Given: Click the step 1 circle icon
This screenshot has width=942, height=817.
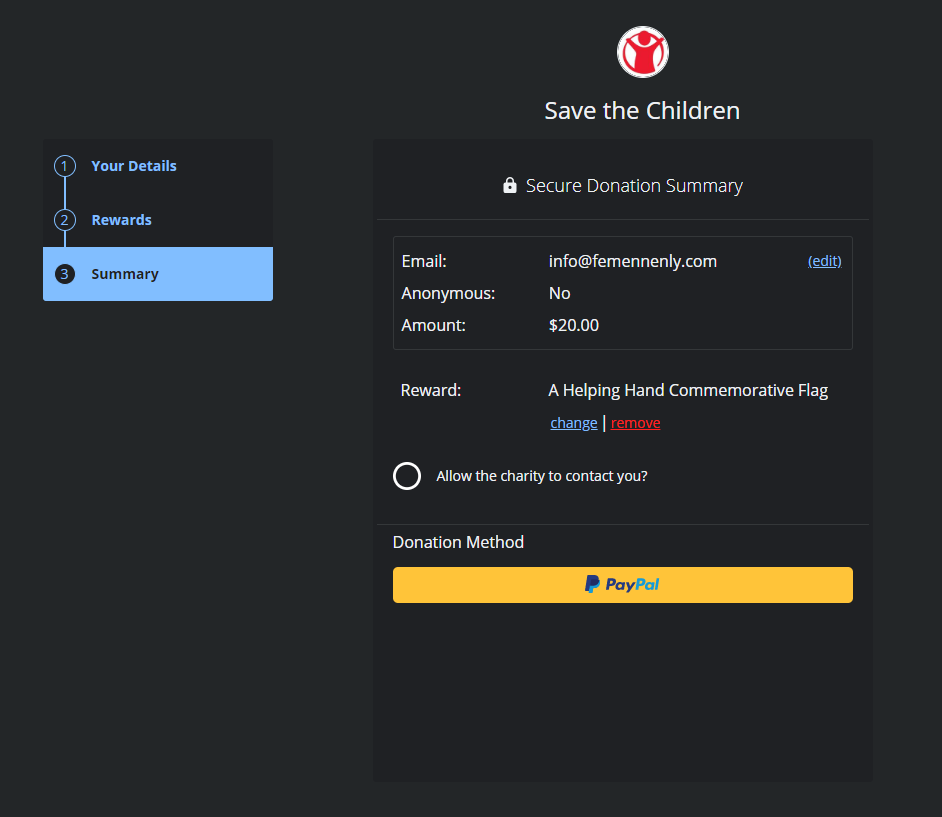Looking at the screenshot, I should click(x=65, y=166).
